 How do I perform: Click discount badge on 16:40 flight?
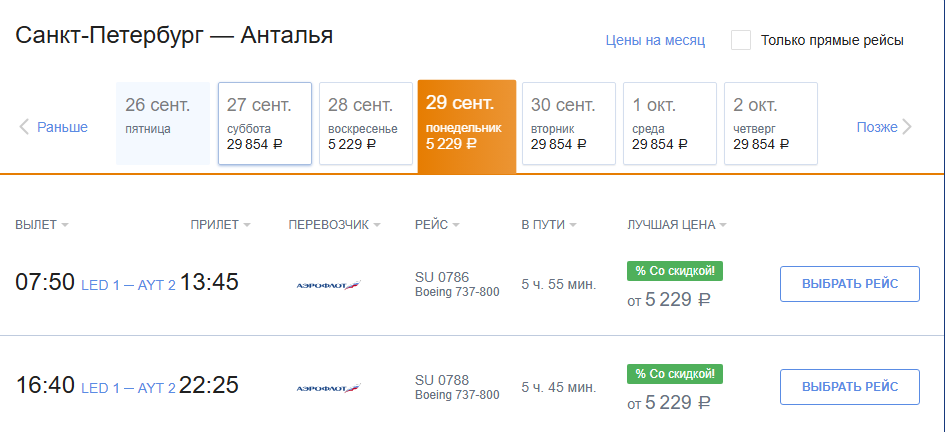(x=674, y=373)
